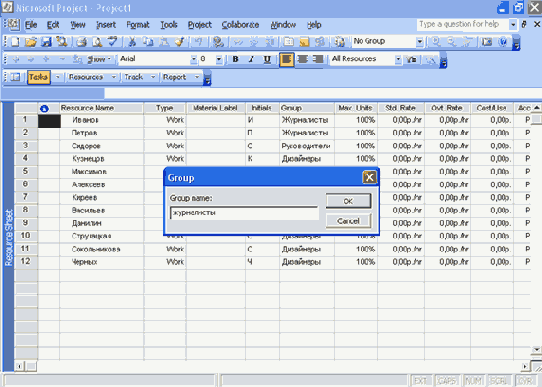Click the Zoom Out magnifier
The image size is (542, 387).
click(x=451, y=42)
